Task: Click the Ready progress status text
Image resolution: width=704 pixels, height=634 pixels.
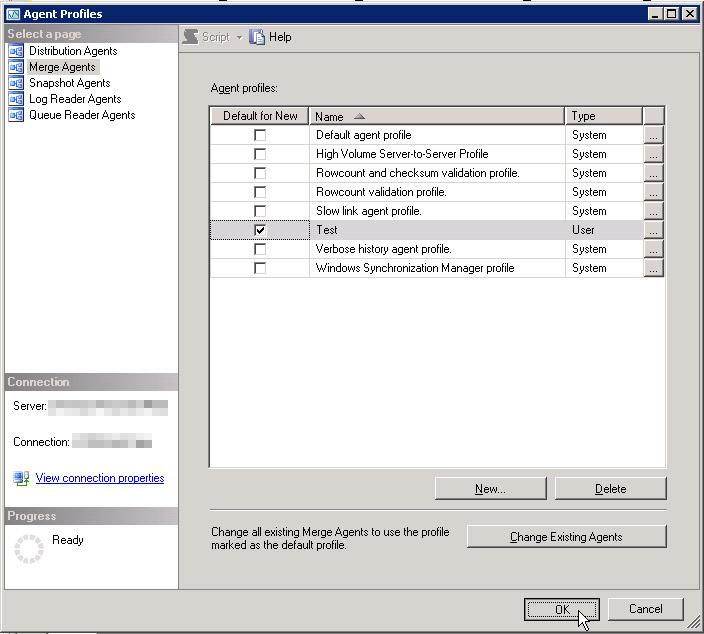Action: tap(68, 540)
